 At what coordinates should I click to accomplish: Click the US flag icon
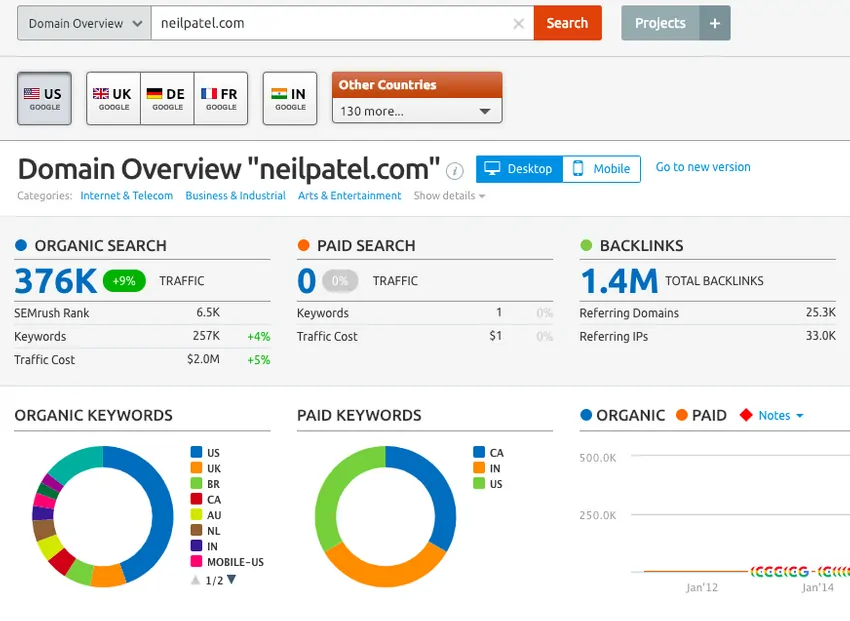coord(31,94)
